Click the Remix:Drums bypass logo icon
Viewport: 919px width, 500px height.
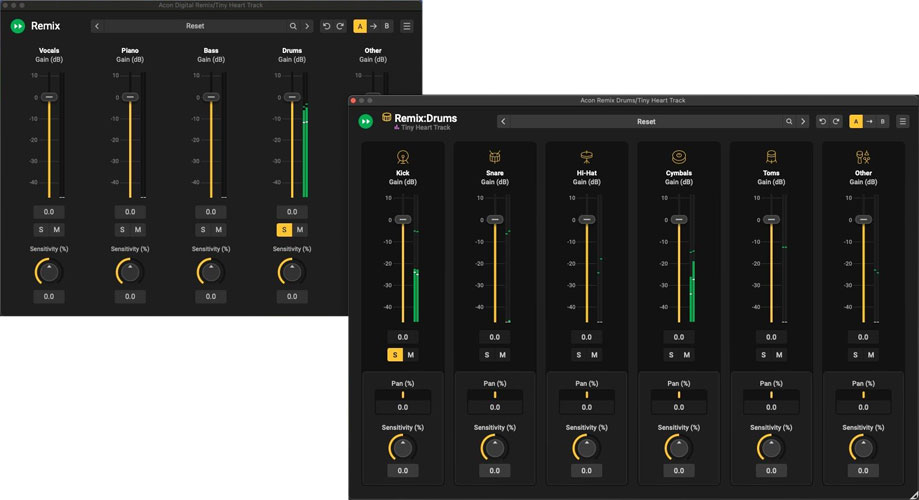(x=366, y=121)
